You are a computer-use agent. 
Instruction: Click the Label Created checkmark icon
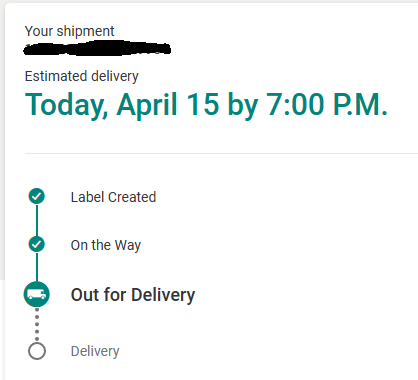[x=37, y=196]
